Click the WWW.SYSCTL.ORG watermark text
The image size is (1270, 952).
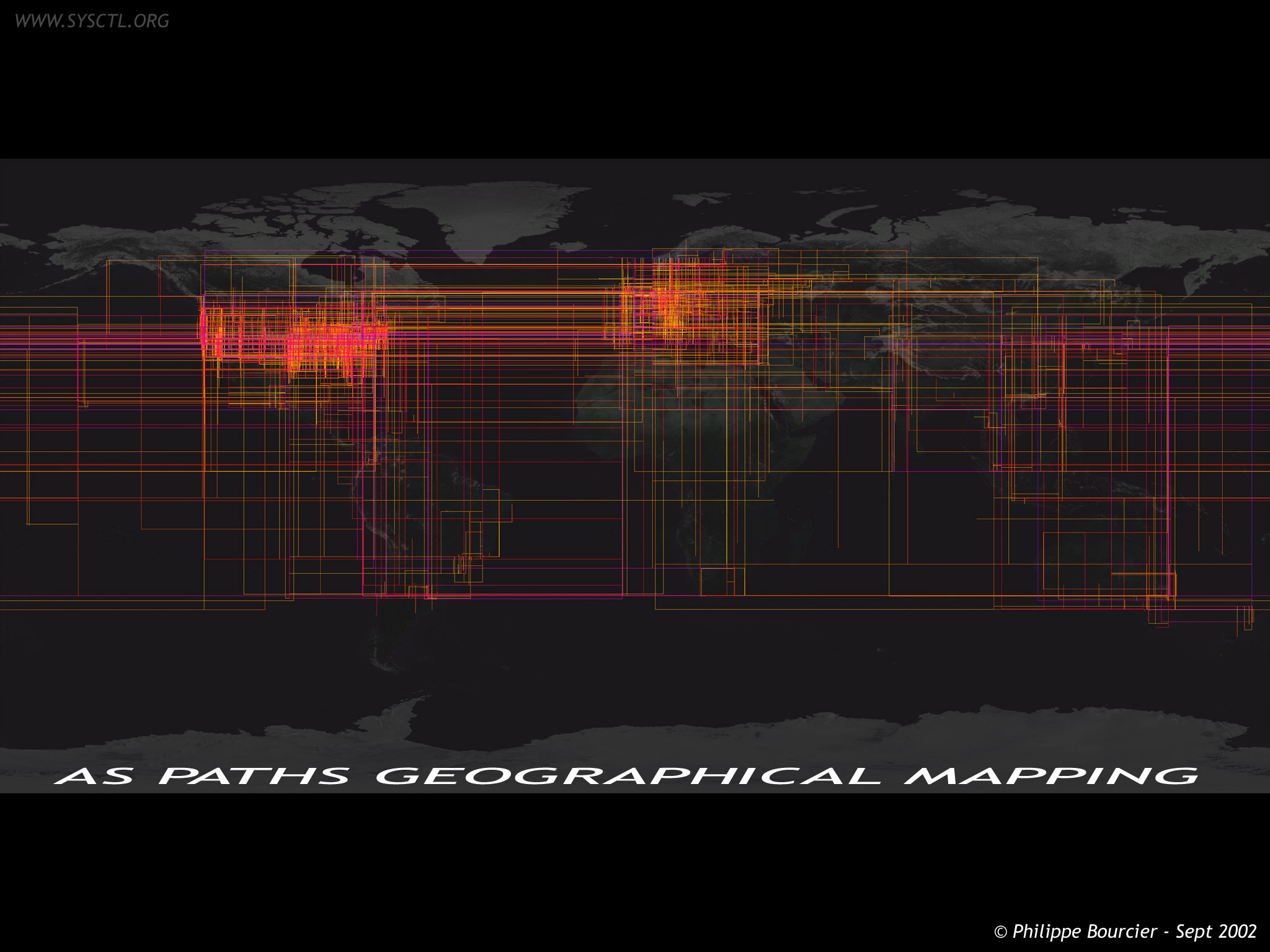(x=91, y=21)
